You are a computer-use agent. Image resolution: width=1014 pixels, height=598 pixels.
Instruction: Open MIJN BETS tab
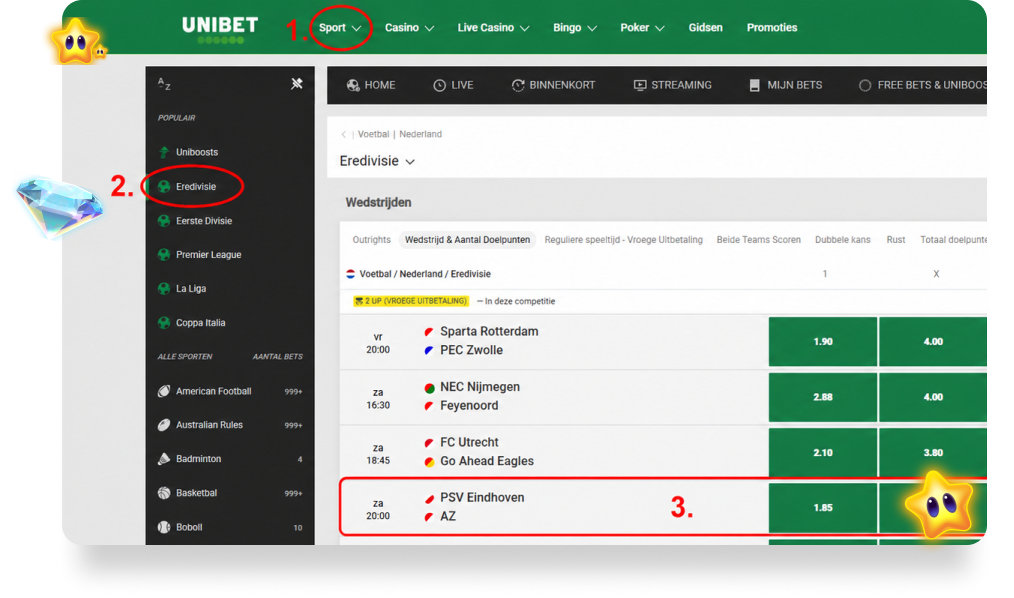786,85
